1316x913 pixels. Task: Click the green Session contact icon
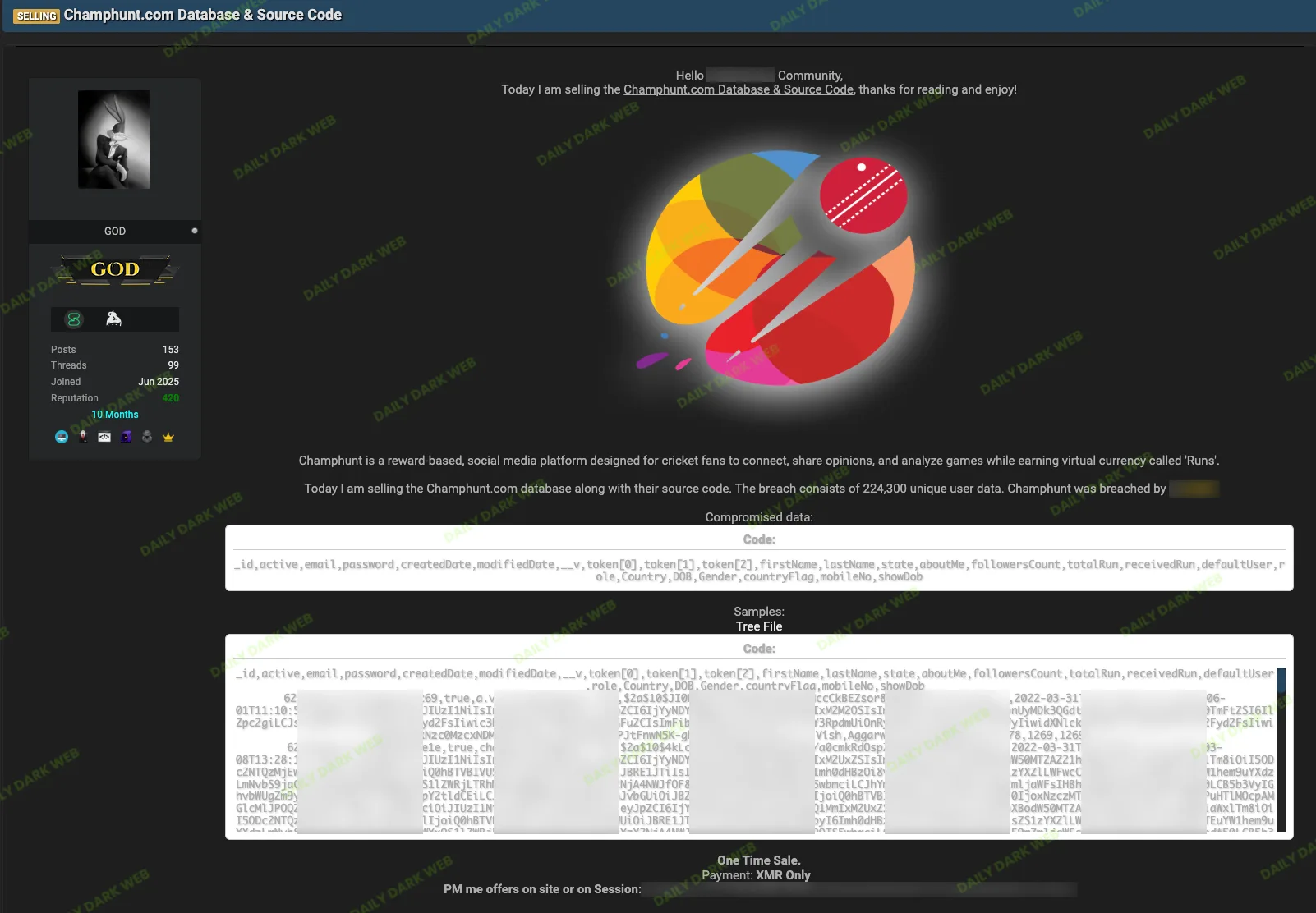pyautogui.click(x=74, y=319)
